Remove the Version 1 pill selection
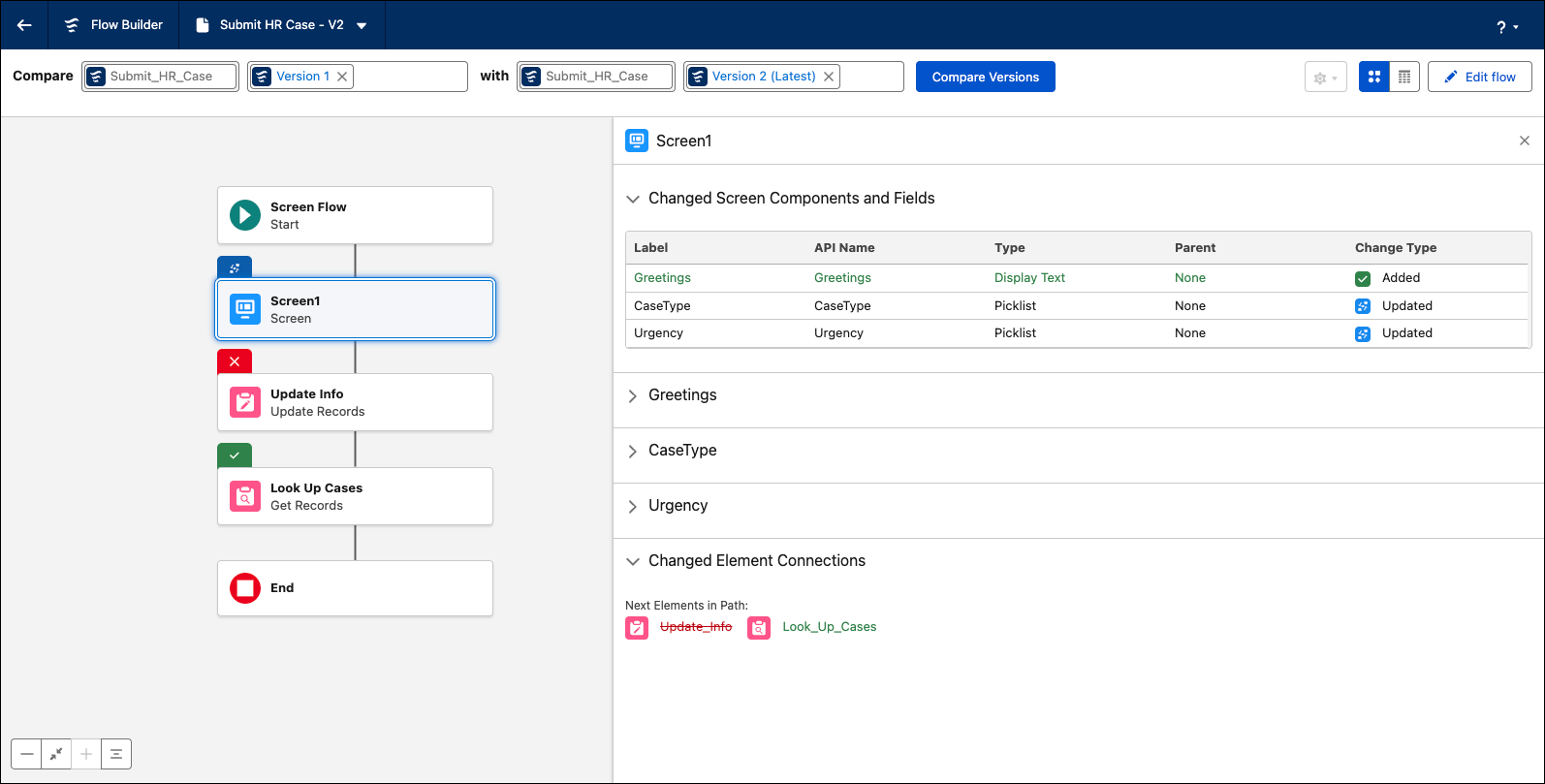 pyautogui.click(x=342, y=77)
